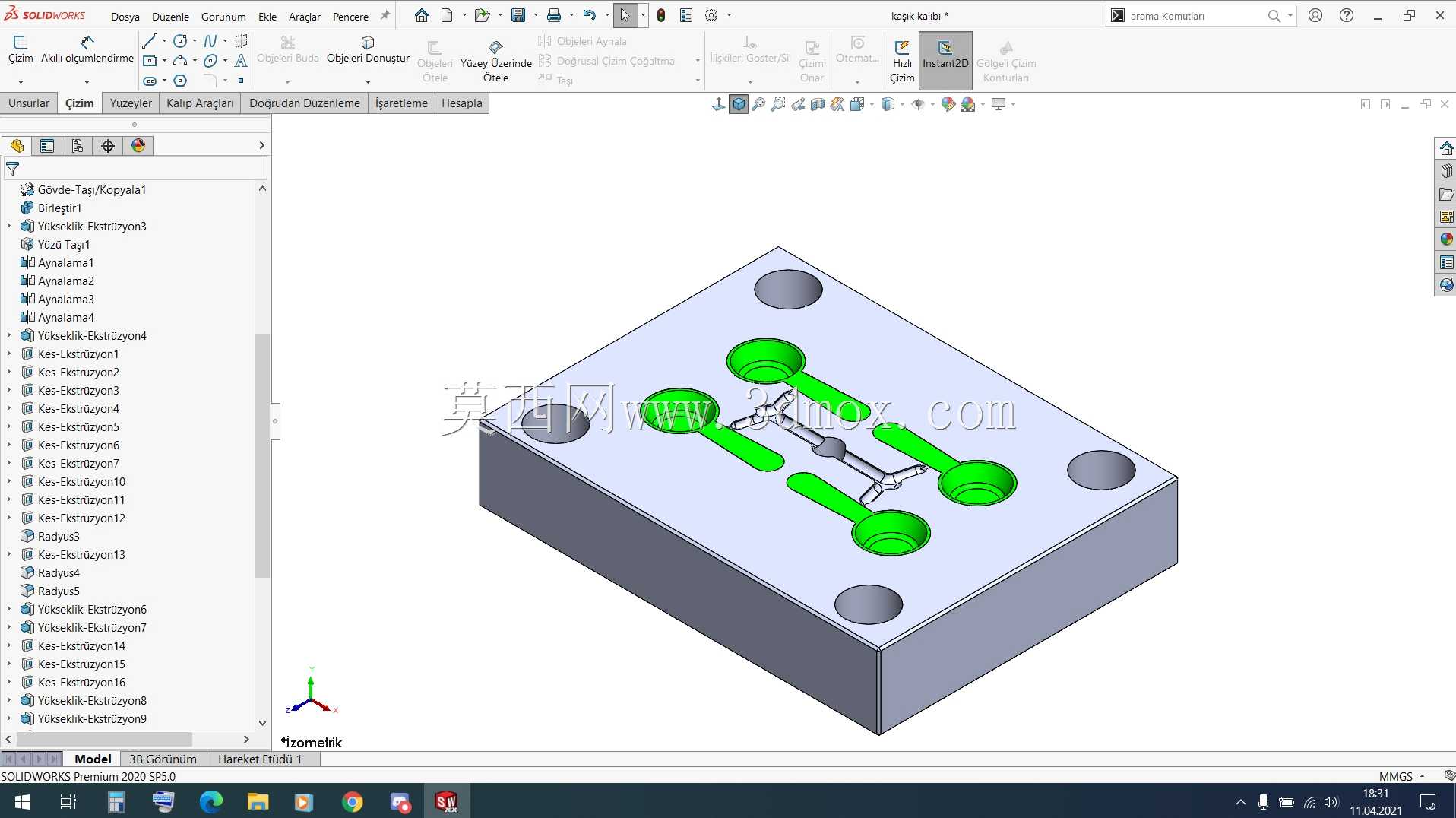Switch to the Hesapla tab
Viewport: 1456px width, 818px height.
point(462,103)
